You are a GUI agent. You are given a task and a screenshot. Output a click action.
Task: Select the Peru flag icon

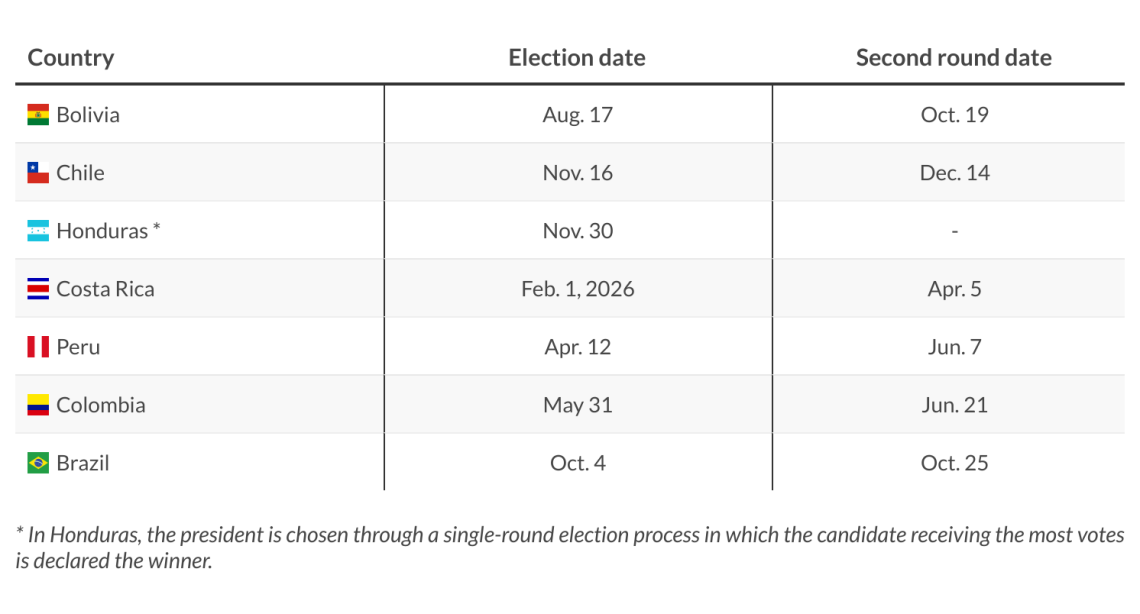click(38, 347)
